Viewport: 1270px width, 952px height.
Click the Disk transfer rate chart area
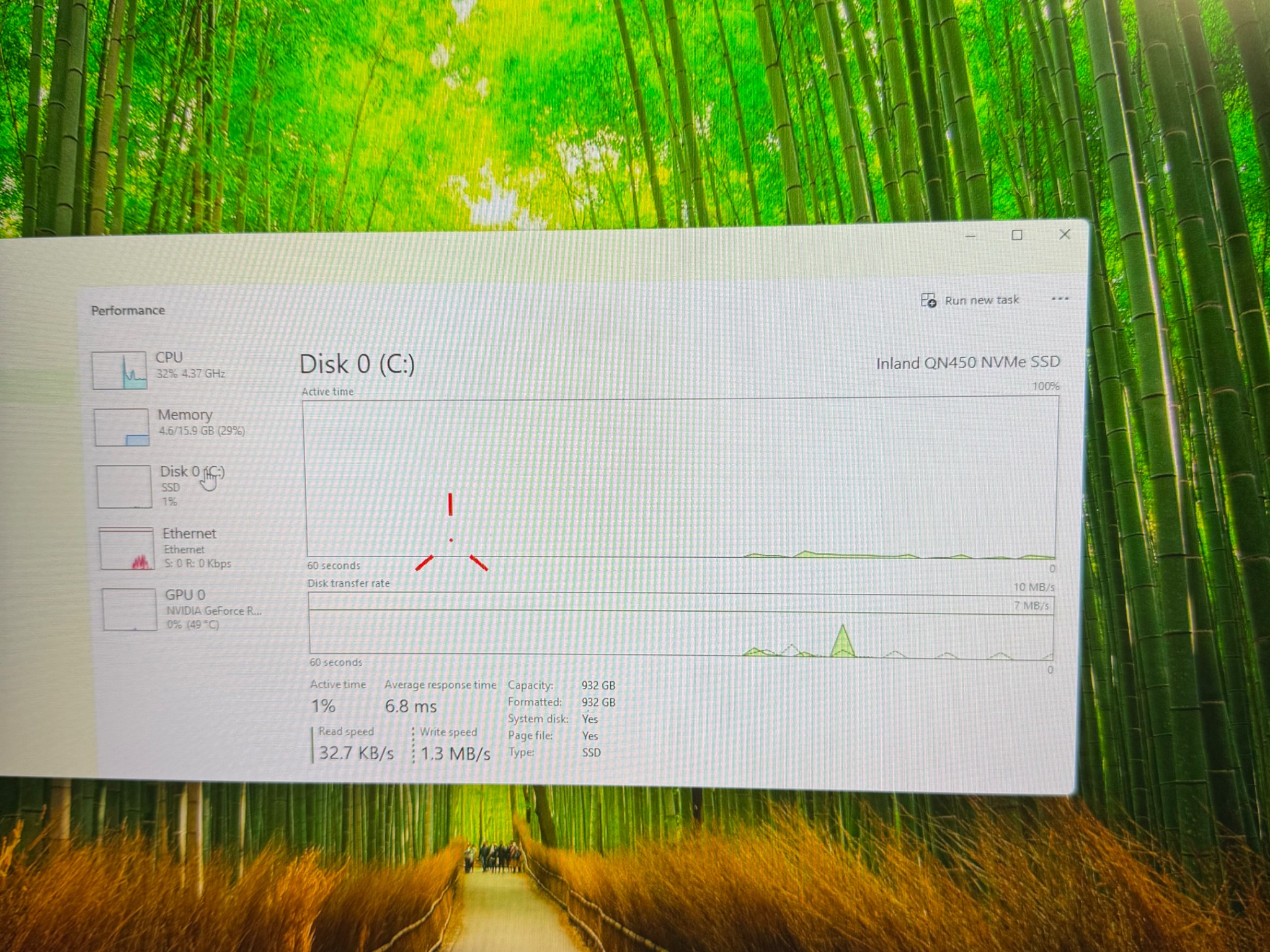pos(681,626)
